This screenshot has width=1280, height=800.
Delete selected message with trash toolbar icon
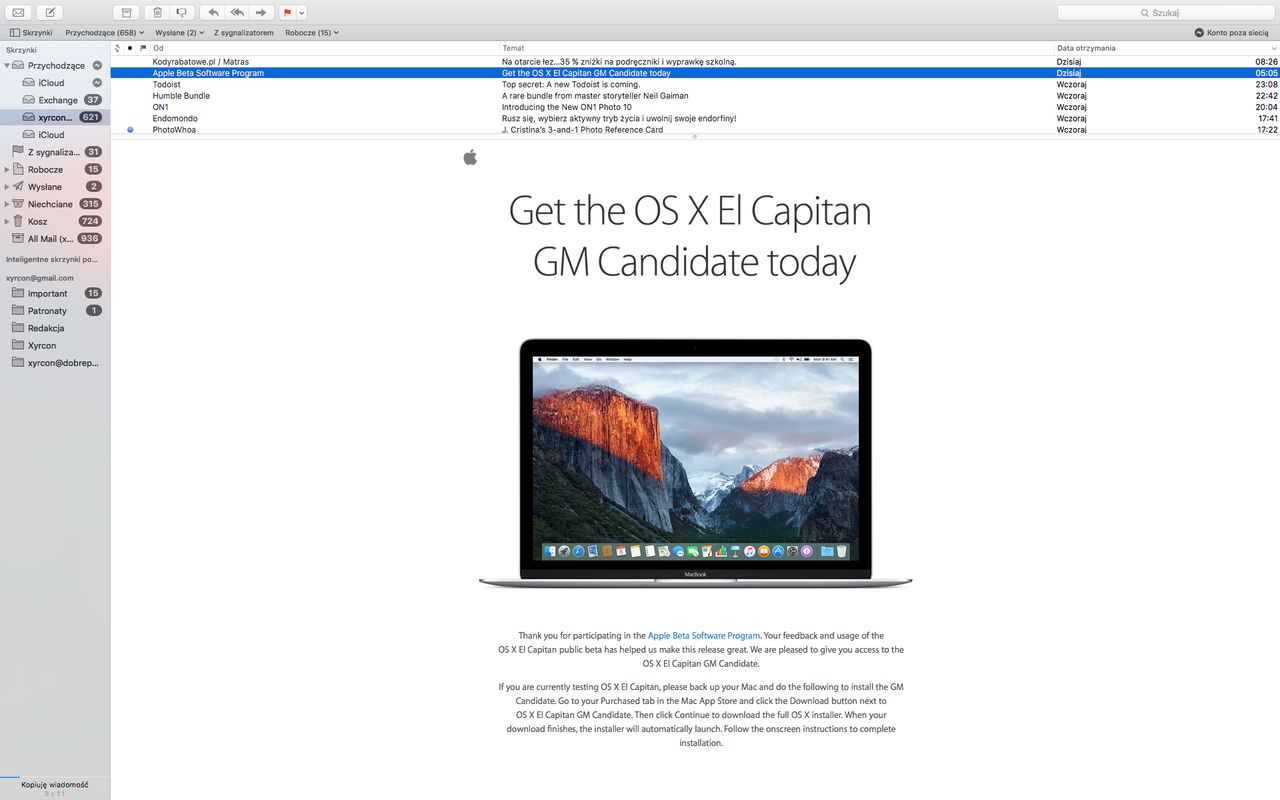(157, 12)
